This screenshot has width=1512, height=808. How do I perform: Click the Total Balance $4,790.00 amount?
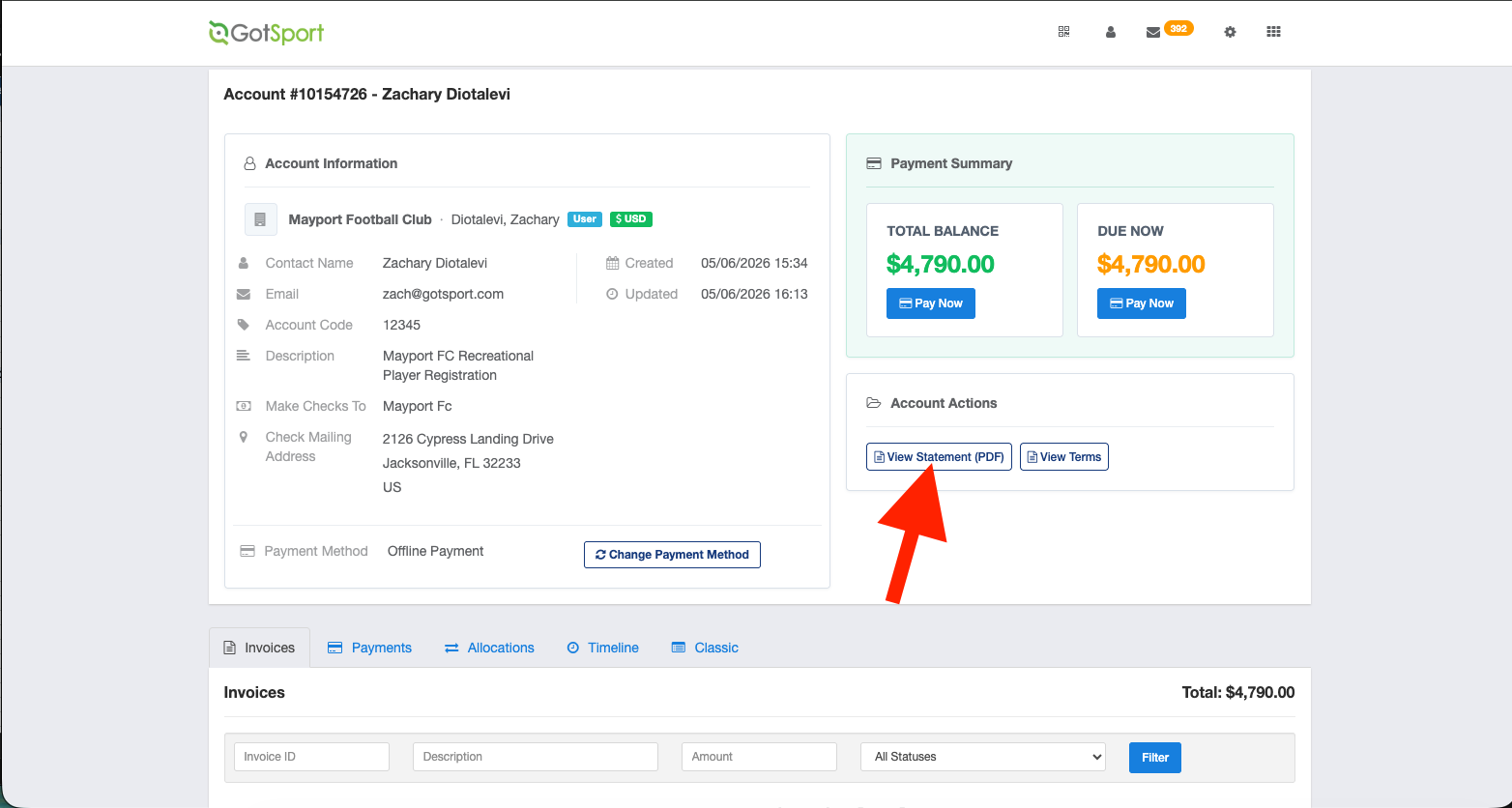[941, 264]
